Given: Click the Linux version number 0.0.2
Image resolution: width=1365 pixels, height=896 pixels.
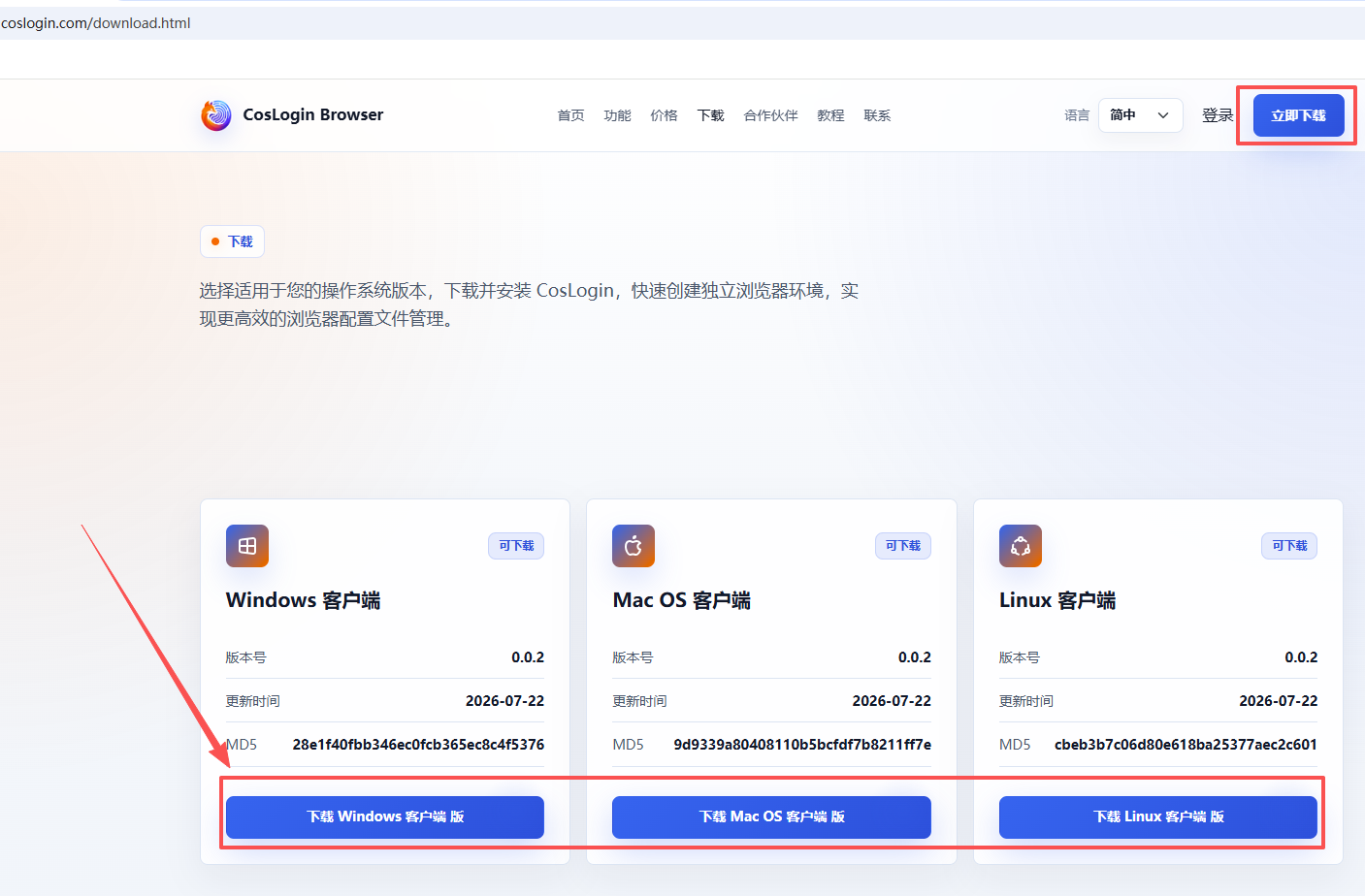Looking at the screenshot, I should (x=1301, y=657).
